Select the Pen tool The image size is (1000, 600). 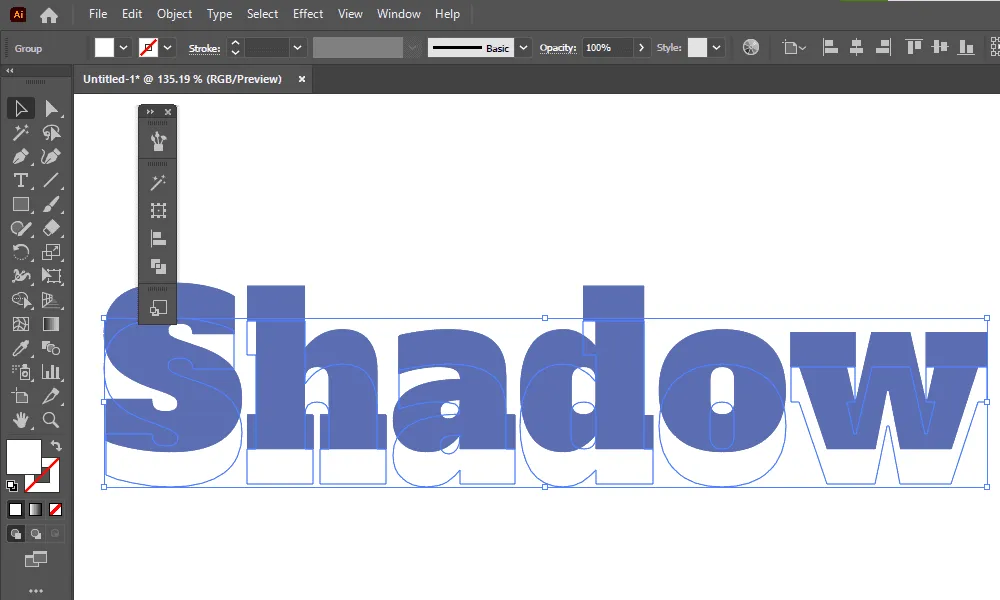point(20,157)
